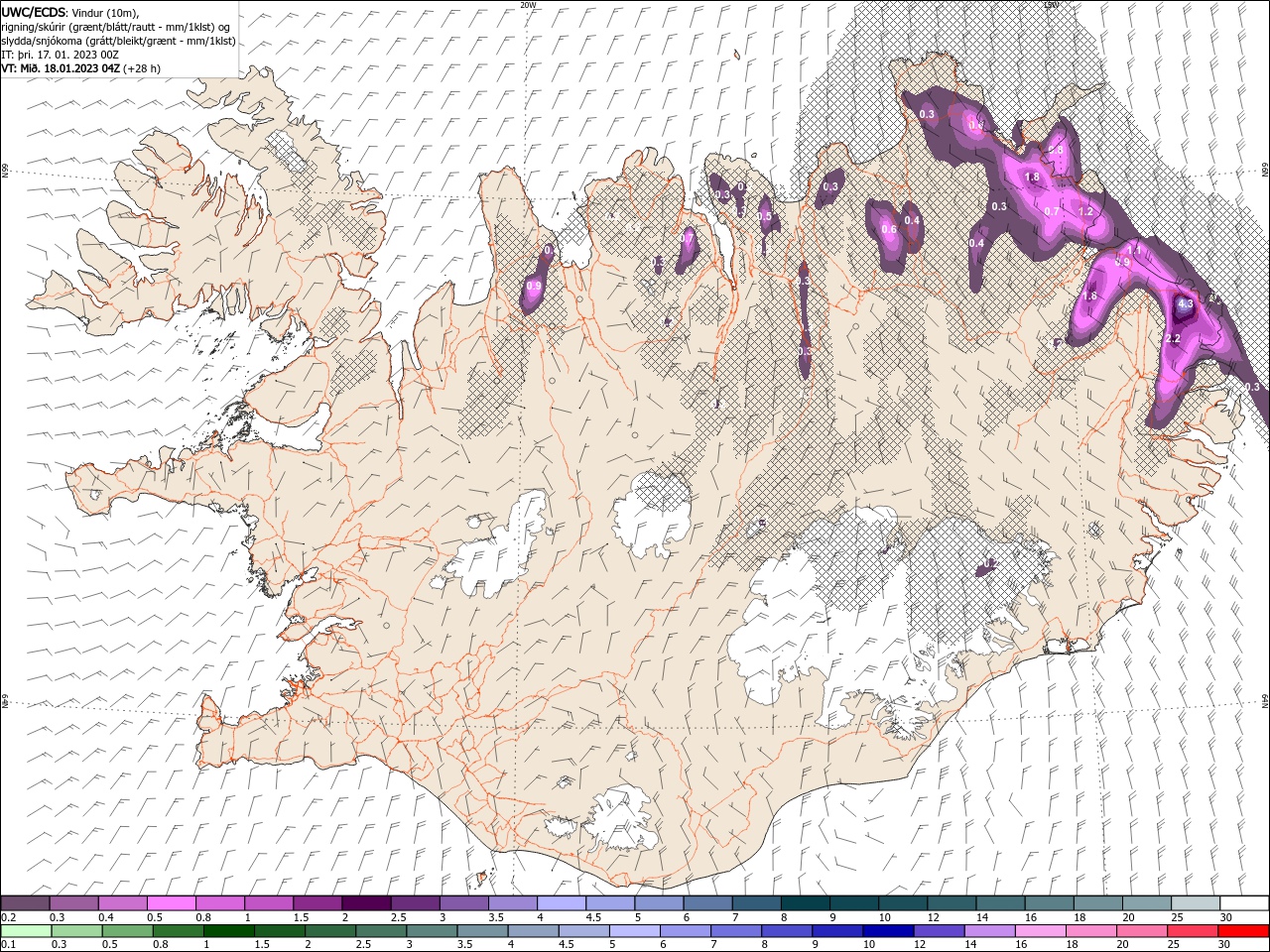Pick the blue 8 swatch in green row

[x=786, y=931]
